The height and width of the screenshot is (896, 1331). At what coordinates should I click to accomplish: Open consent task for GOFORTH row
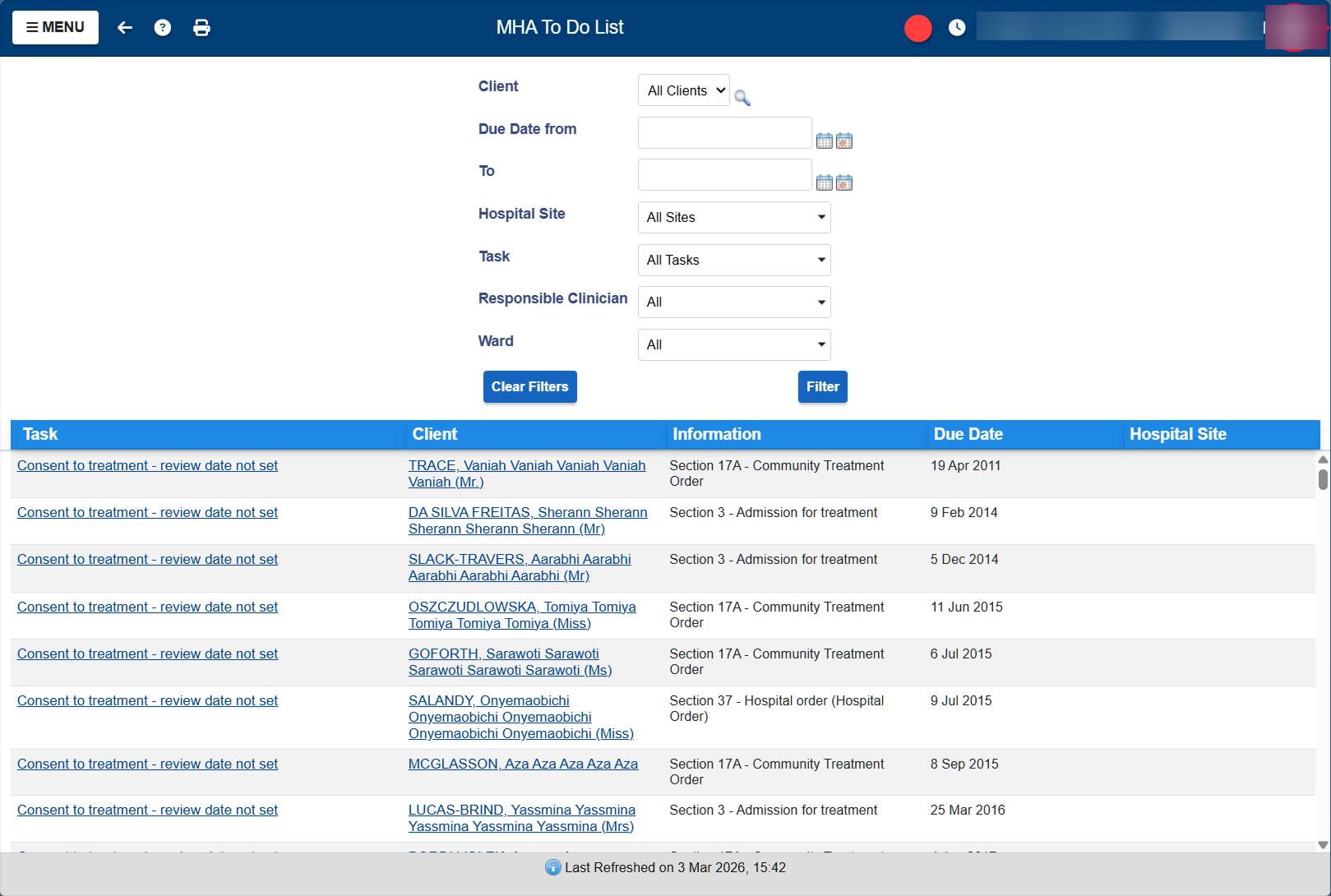click(147, 654)
